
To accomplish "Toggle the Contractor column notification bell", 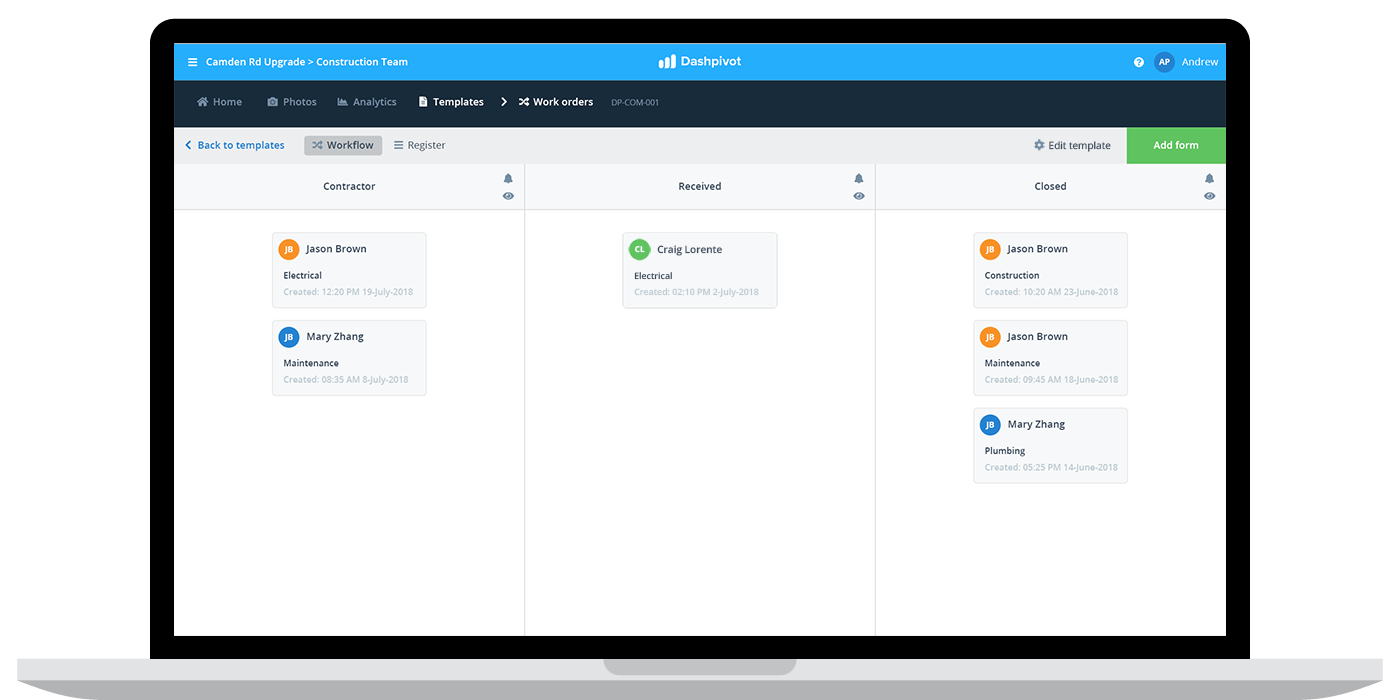I will [x=508, y=179].
